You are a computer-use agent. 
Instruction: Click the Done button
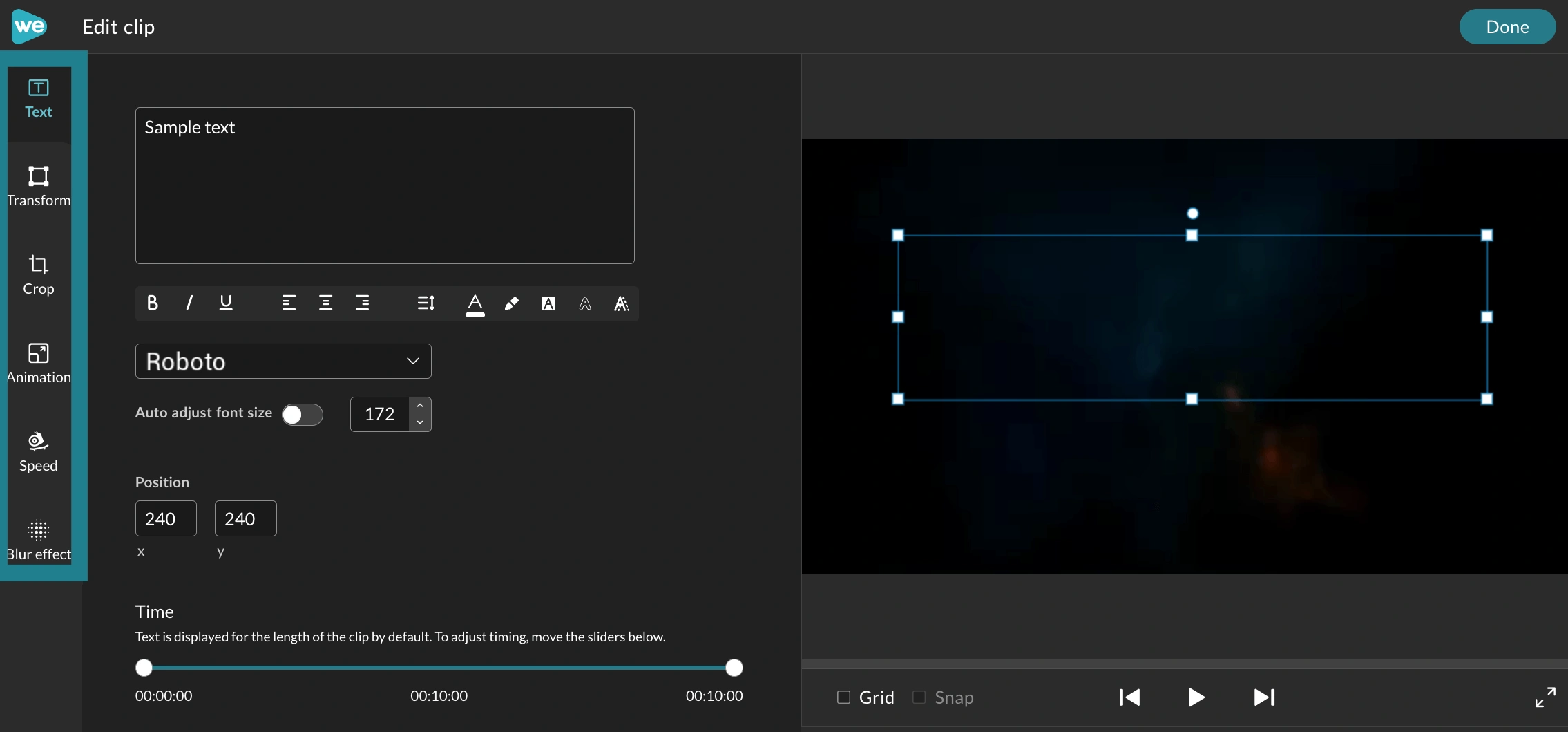click(x=1507, y=26)
